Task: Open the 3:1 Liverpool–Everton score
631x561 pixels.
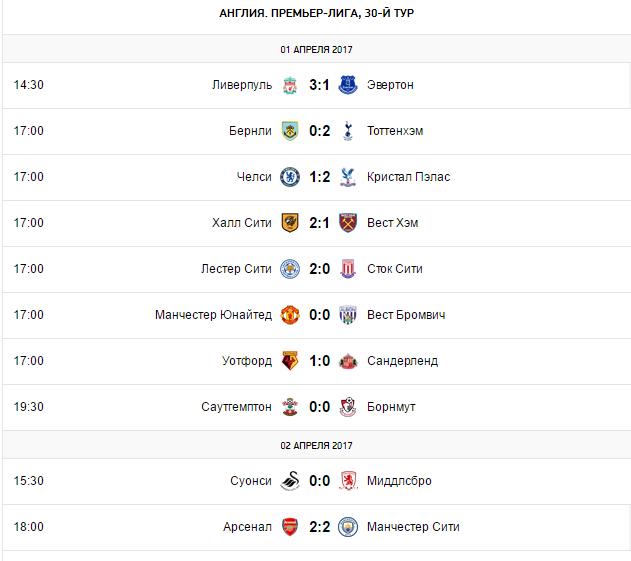Action: click(318, 85)
